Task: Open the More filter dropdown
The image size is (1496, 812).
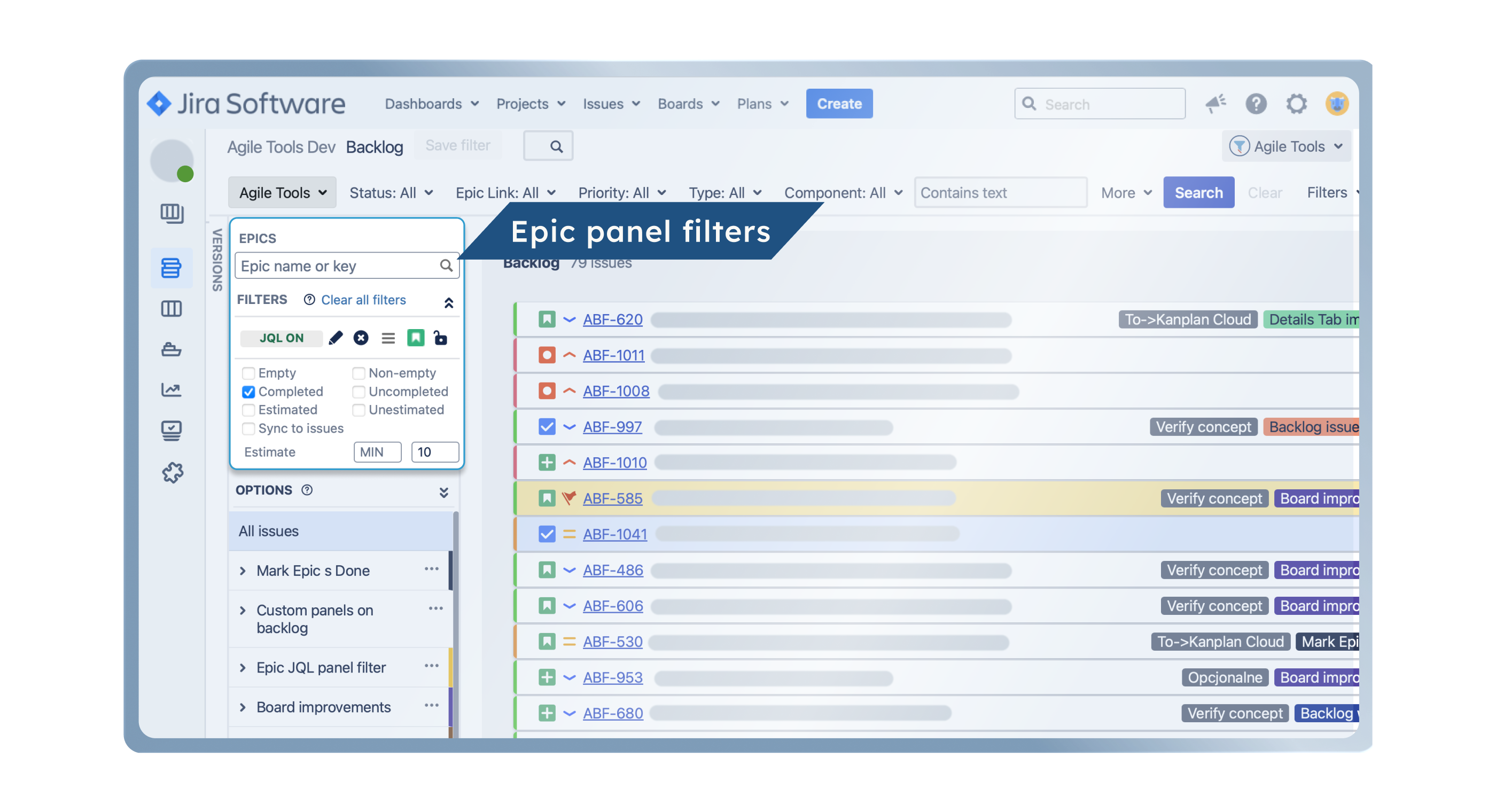Action: point(1126,192)
